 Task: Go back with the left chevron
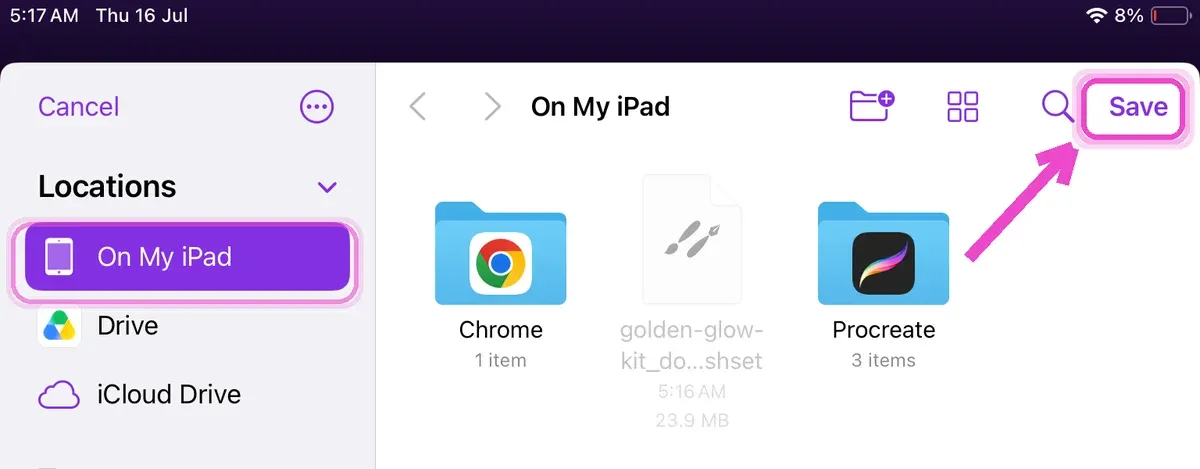coord(419,107)
